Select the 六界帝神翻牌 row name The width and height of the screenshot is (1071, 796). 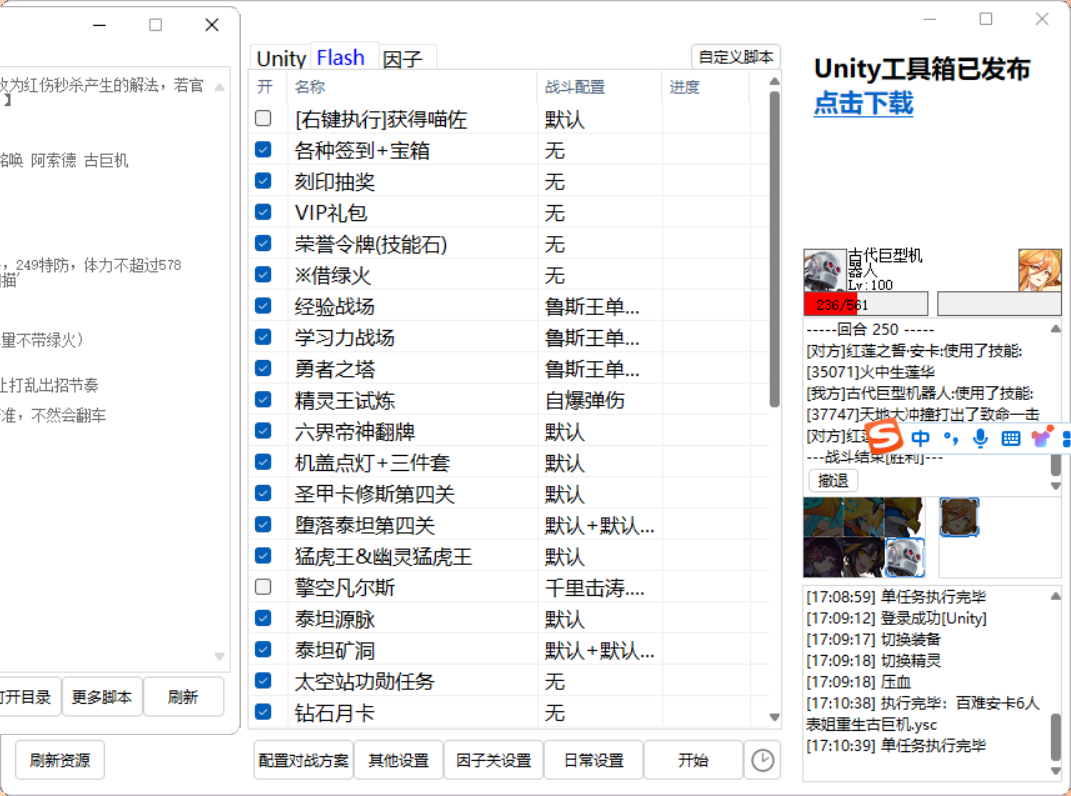(x=354, y=432)
